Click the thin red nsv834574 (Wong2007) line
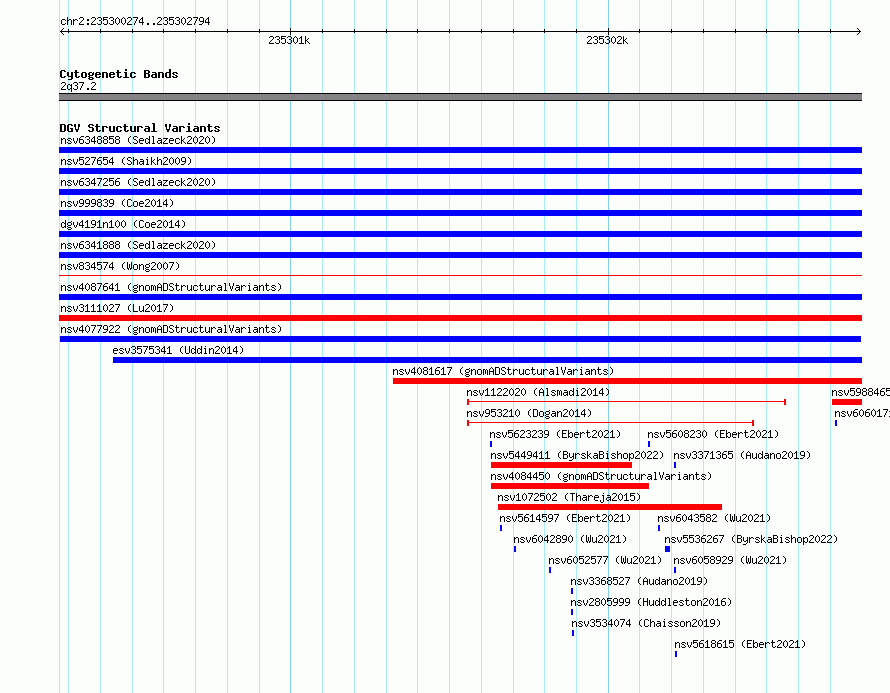Screen dimensions: 890x693 click(460, 276)
